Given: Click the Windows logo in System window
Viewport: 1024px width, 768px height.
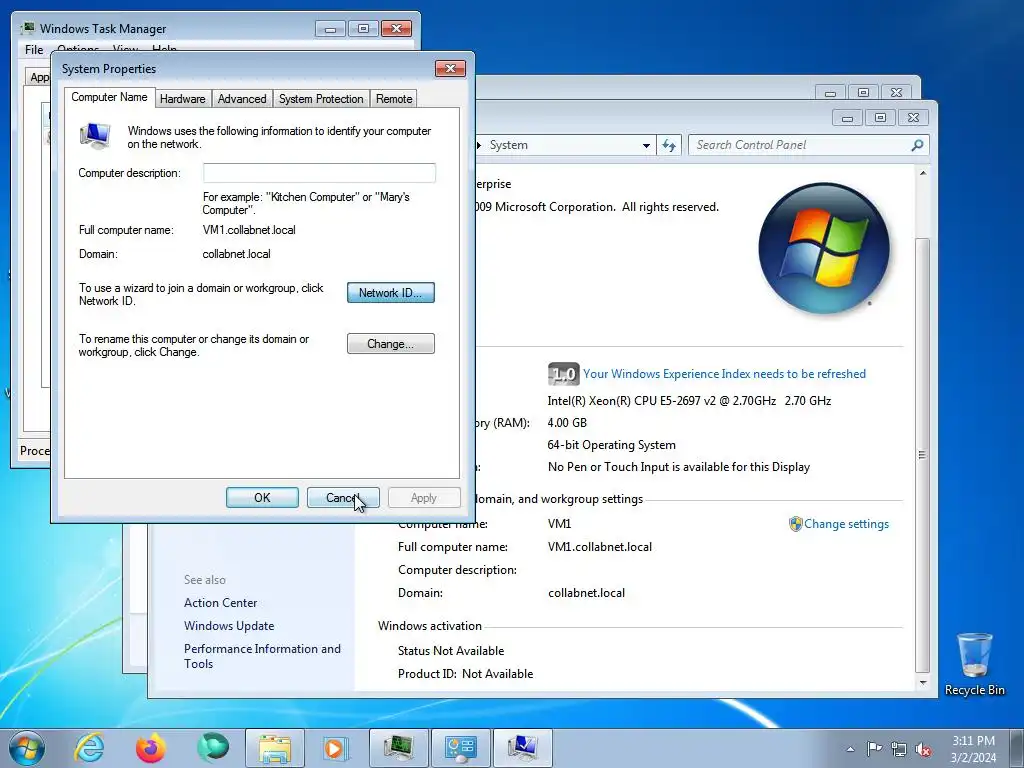Looking at the screenshot, I should click(x=824, y=248).
